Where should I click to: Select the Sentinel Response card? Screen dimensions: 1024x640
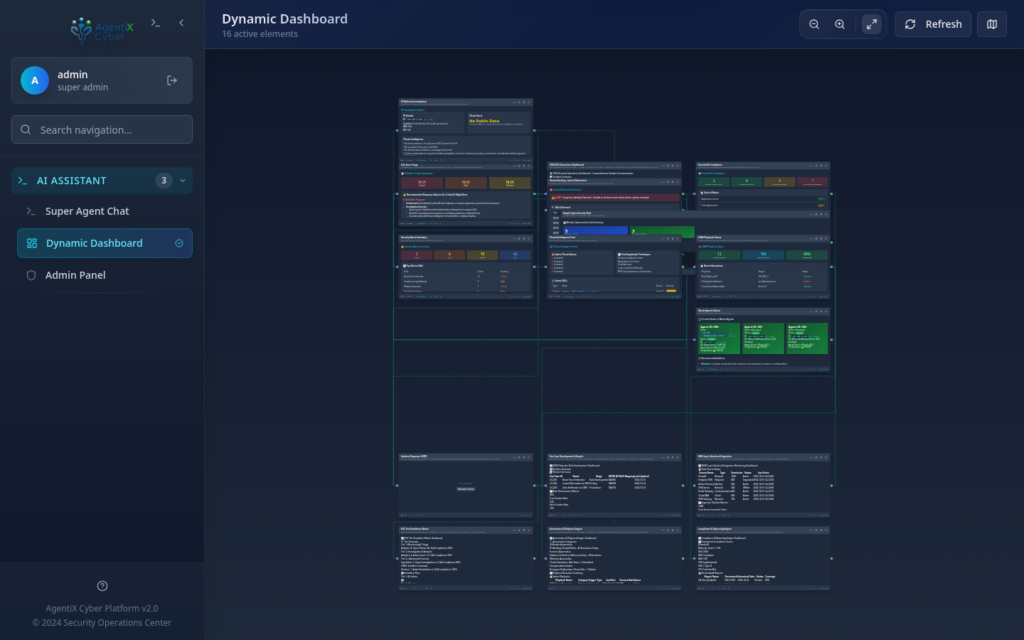coord(466,485)
